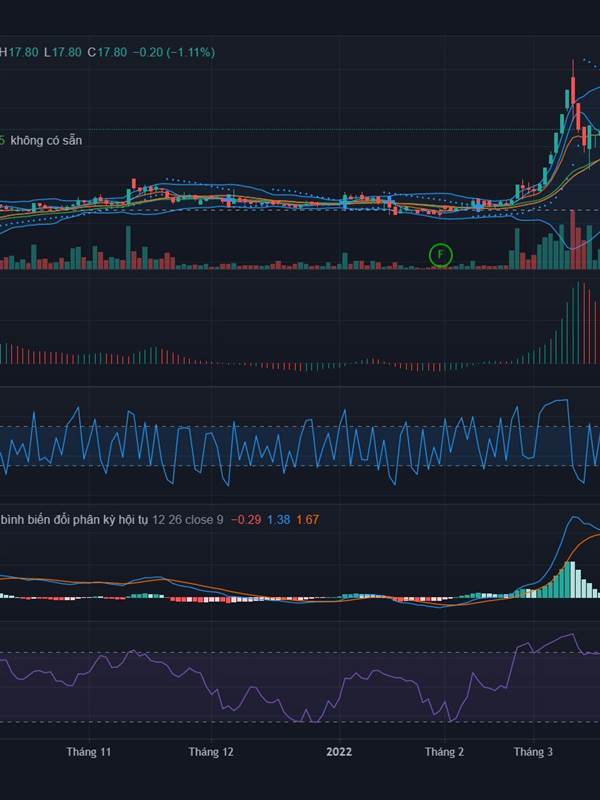
Task: Click the 'Tháng 11' time axis label
Action: (89, 752)
